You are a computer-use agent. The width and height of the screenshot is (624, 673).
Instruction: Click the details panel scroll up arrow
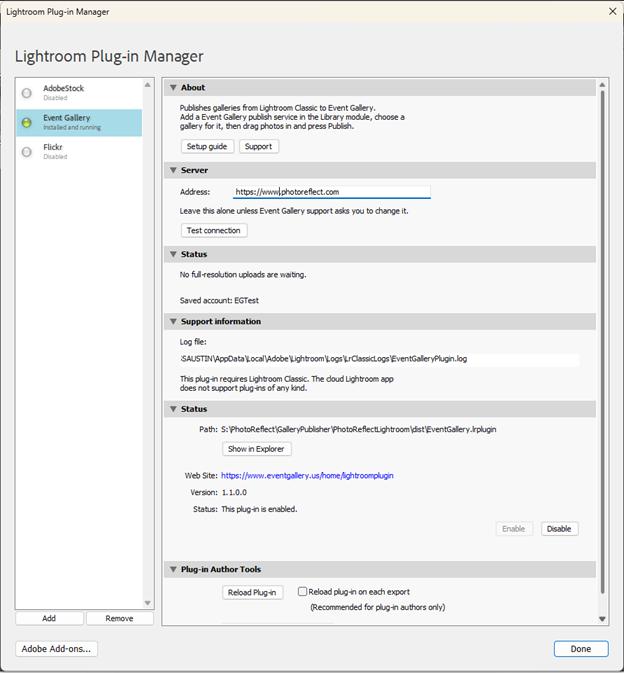point(602,85)
